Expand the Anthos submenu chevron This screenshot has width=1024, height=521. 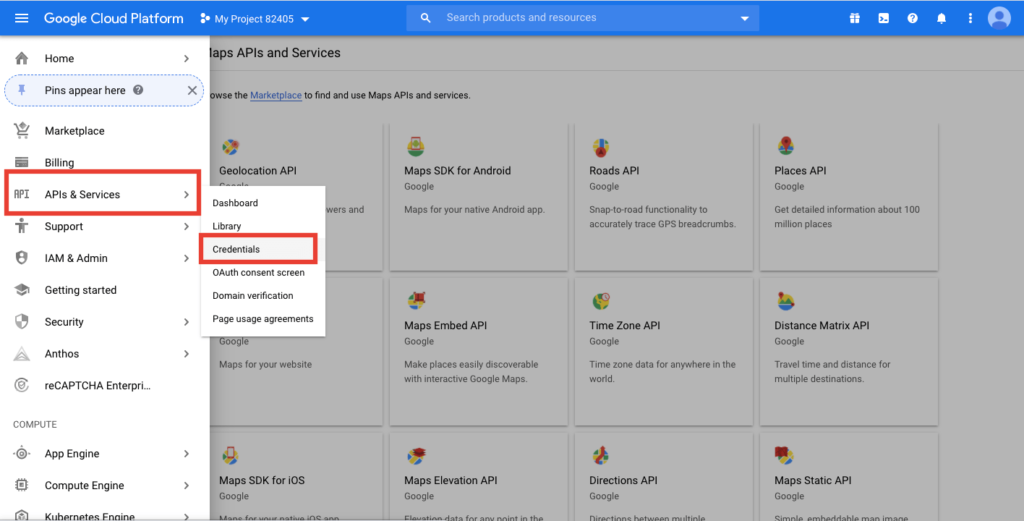tap(186, 354)
